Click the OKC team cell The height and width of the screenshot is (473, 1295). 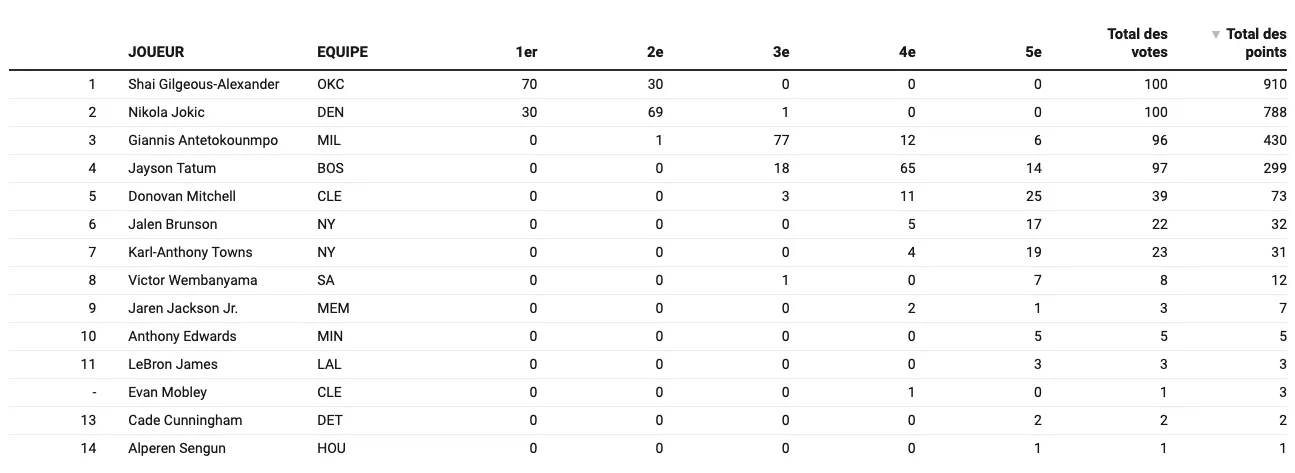click(x=330, y=84)
